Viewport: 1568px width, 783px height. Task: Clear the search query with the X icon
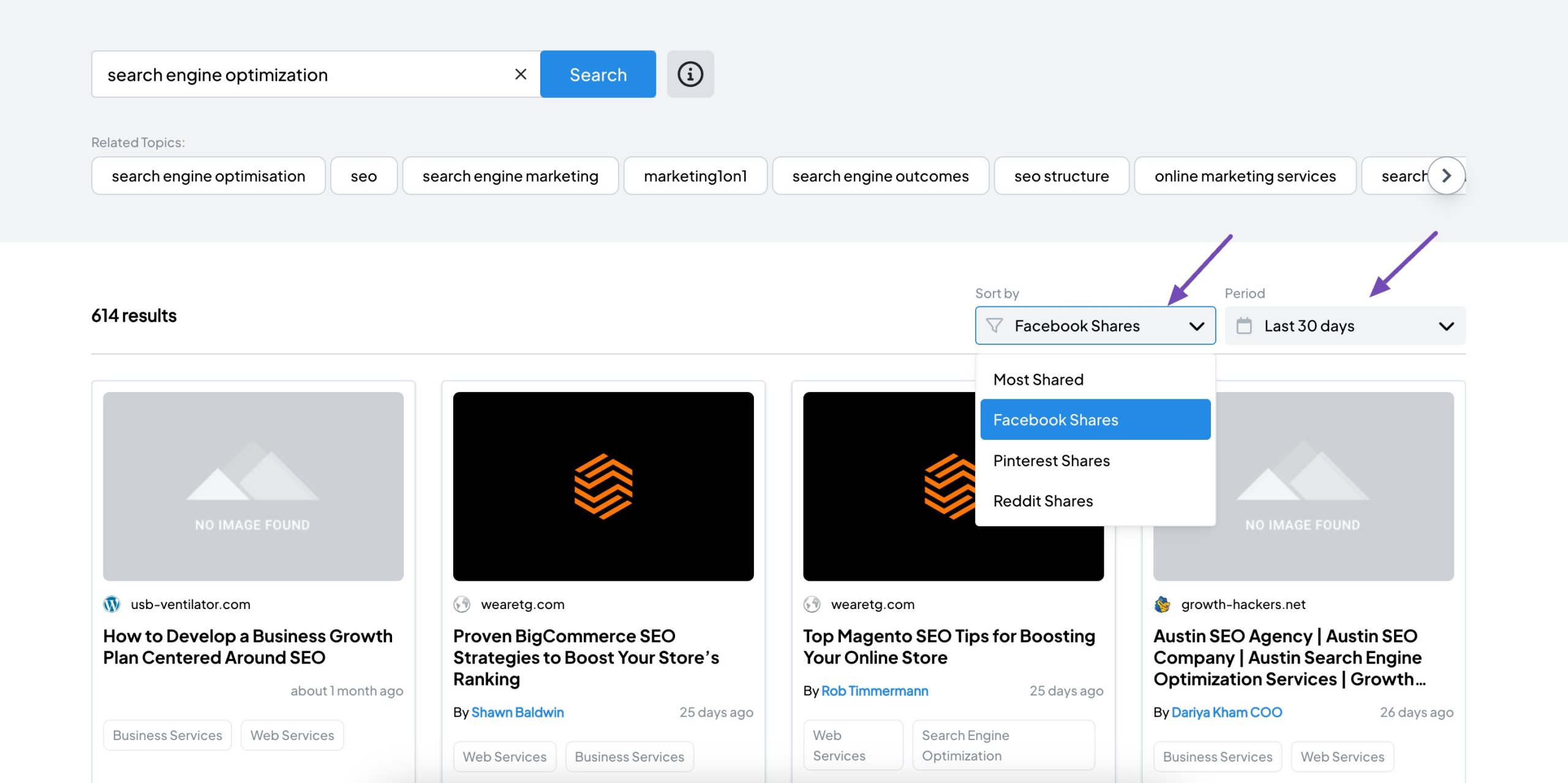pyautogui.click(x=521, y=74)
